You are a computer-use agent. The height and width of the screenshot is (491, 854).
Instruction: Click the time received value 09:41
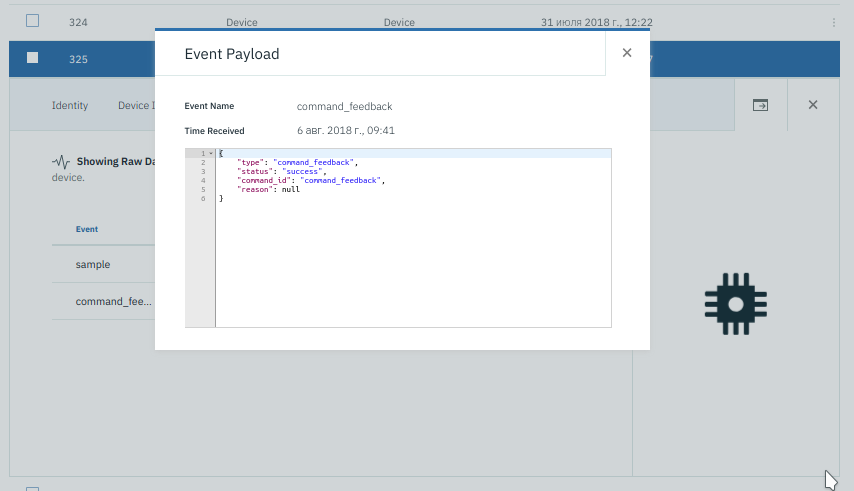coord(345,130)
